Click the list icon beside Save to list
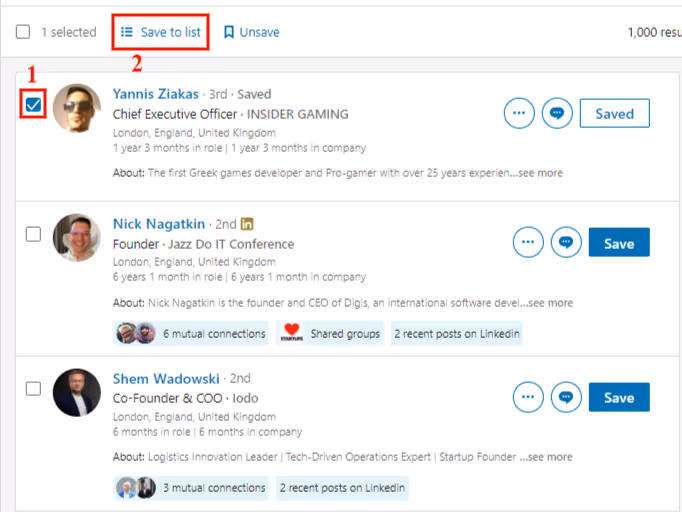 (127, 32)
